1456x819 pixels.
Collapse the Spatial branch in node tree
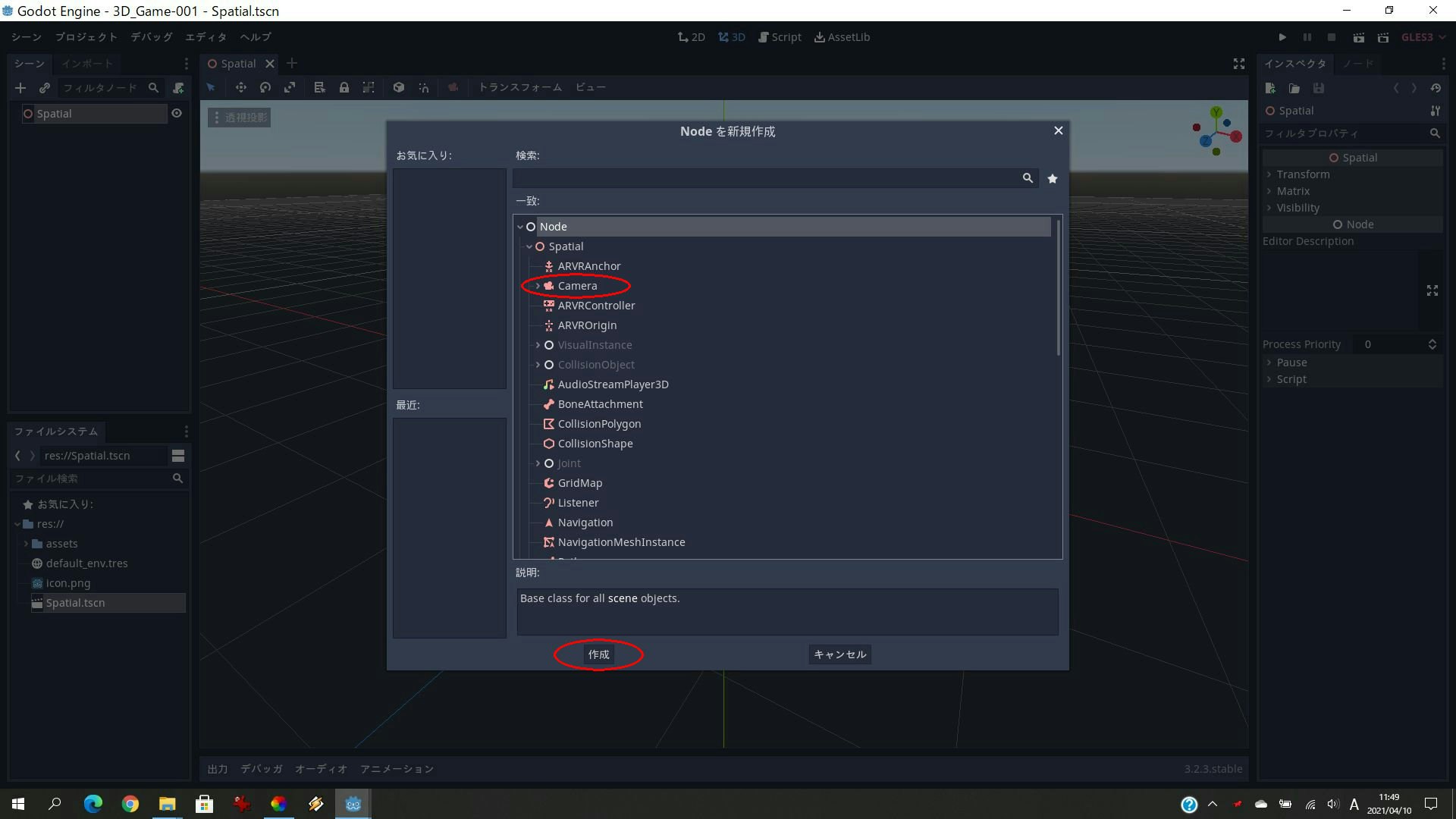529,246
